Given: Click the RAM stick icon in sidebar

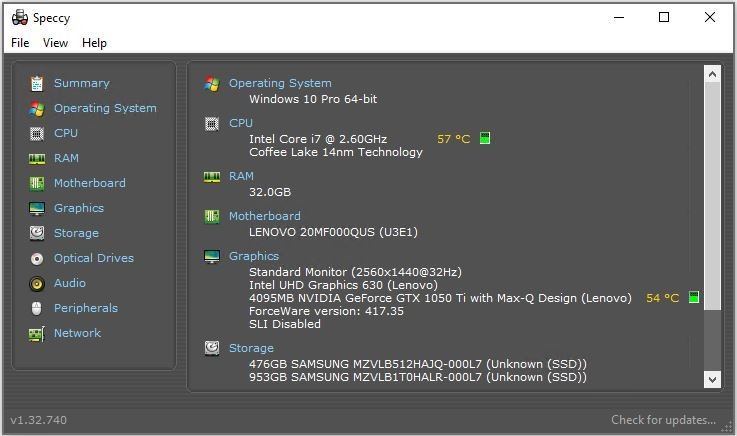Looking at the screenshot, I should [x=37, y=159].
